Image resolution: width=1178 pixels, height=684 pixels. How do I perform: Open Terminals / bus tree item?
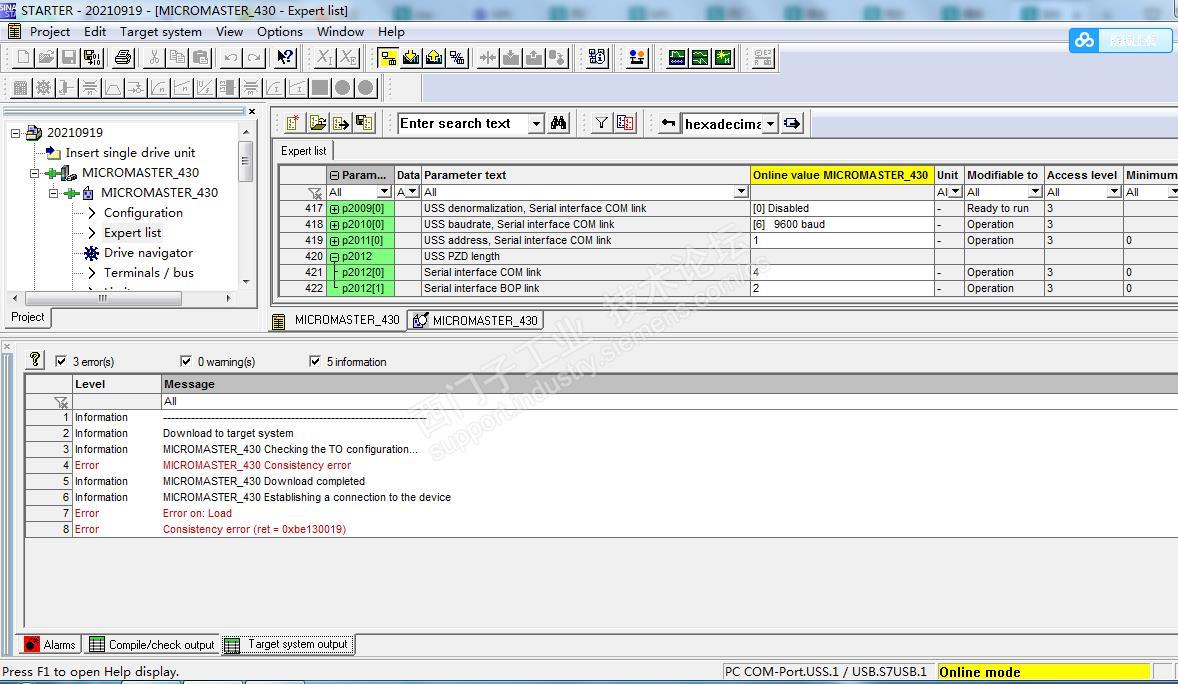pos(149,273)
